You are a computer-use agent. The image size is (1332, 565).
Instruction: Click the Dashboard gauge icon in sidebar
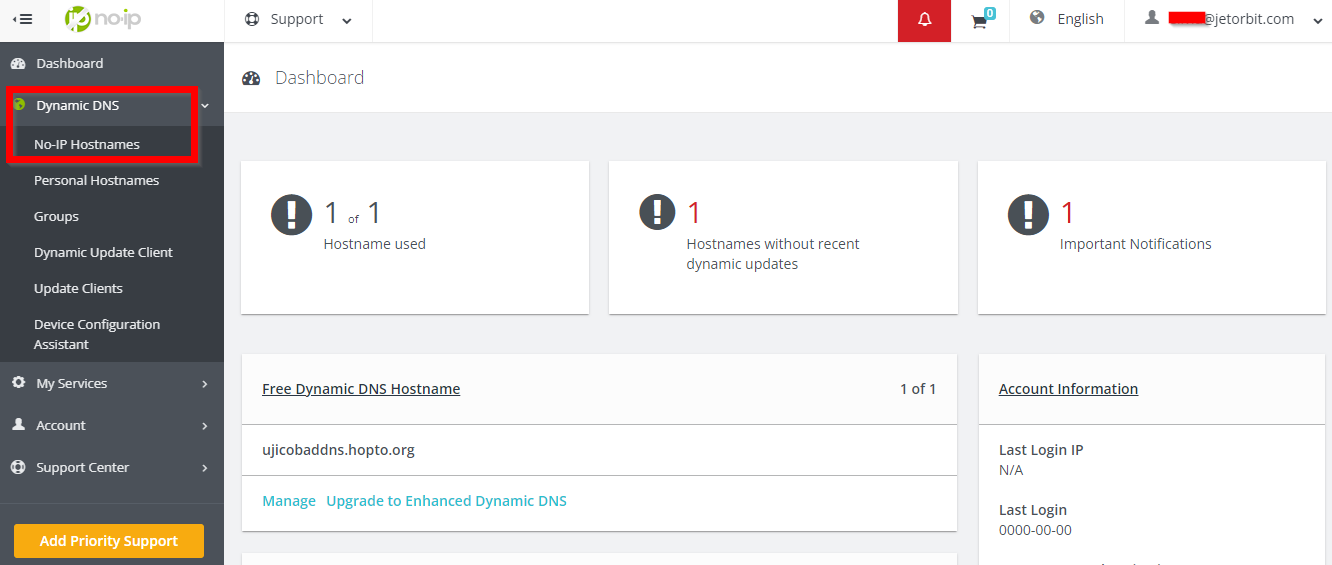click(x=18, y=63)
